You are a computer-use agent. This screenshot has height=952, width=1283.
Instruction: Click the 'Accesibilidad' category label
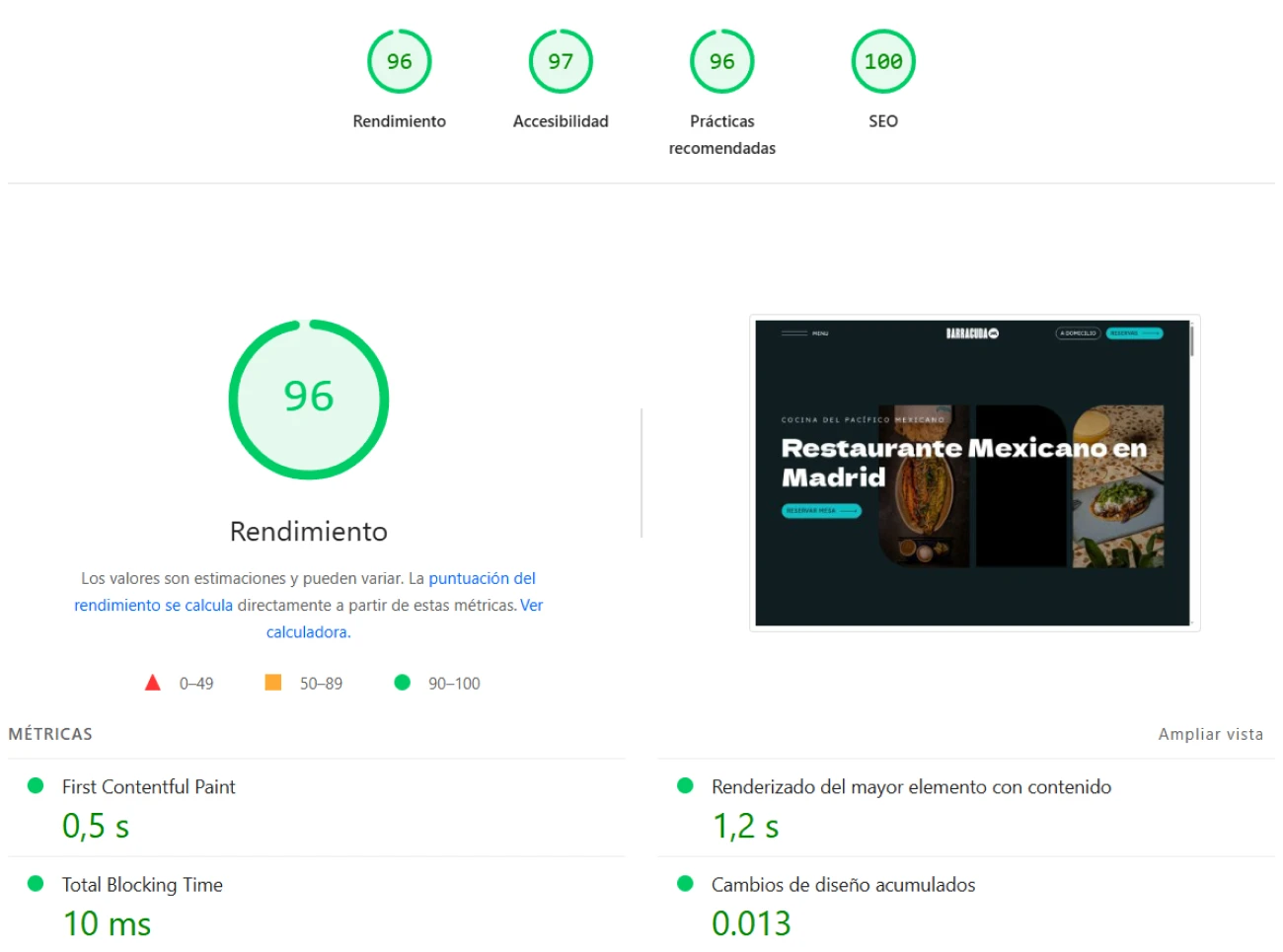click(x=560, y=121)
